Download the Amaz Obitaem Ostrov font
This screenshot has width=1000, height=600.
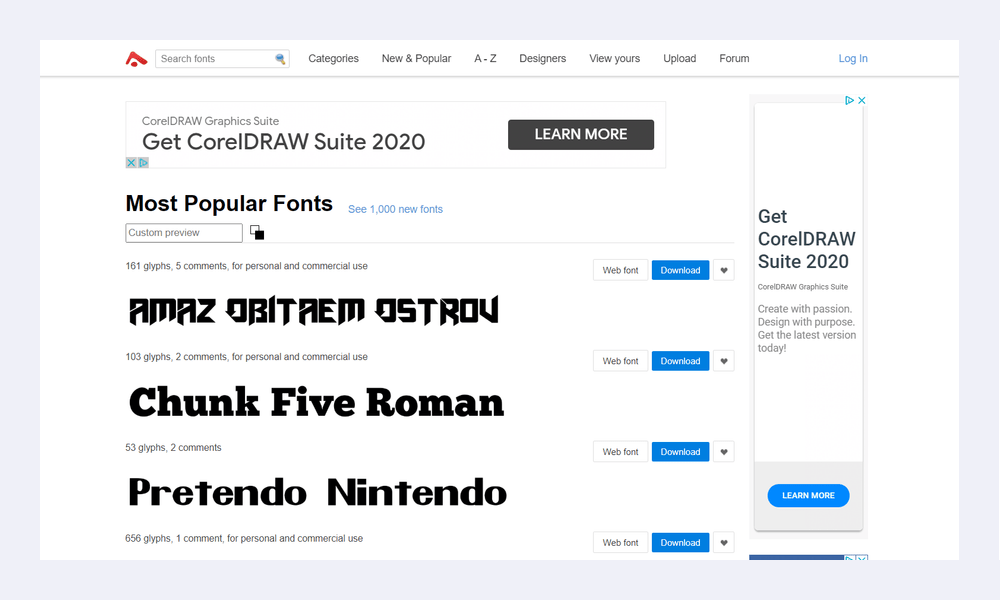[680, 270]
